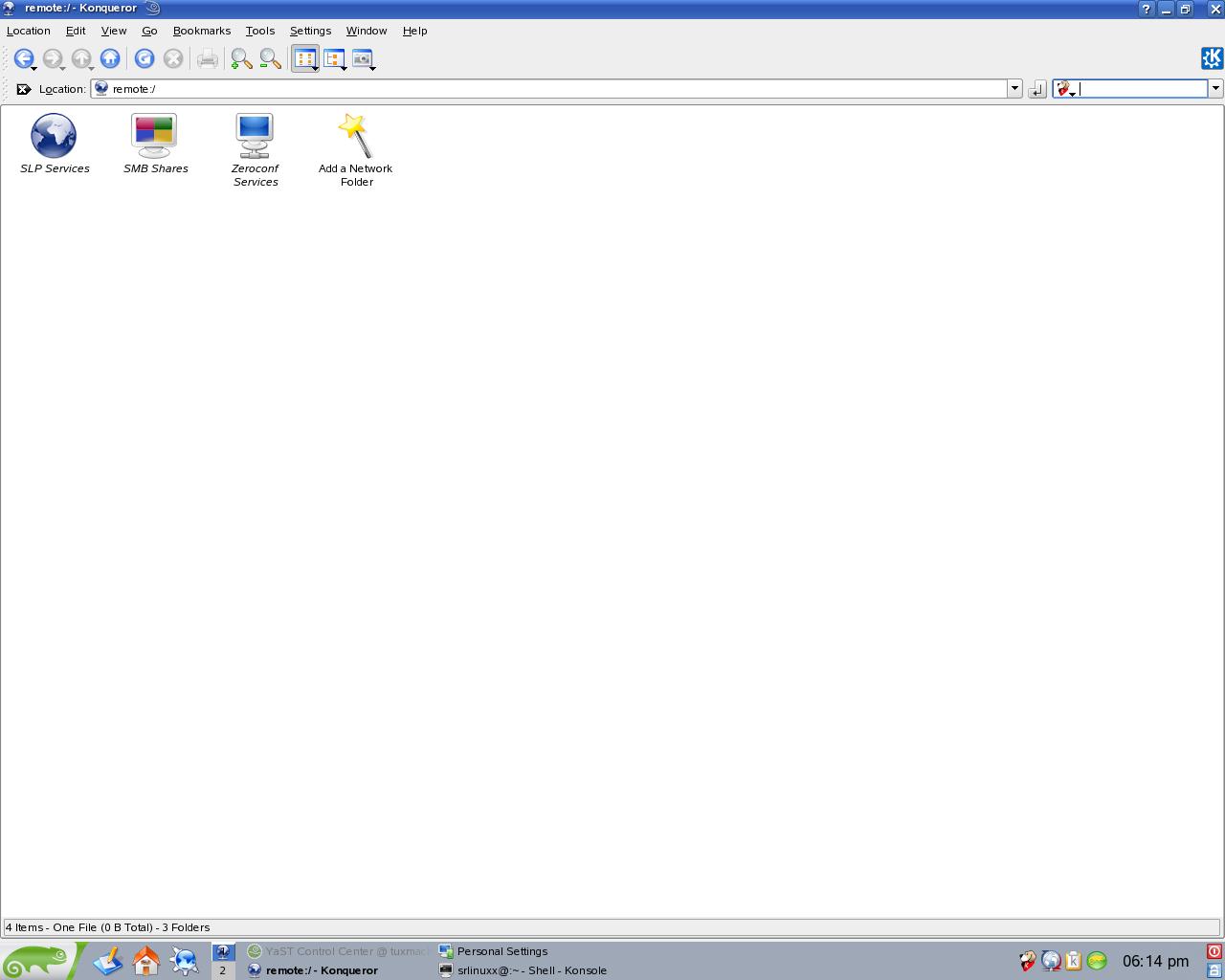Switch to virtual desktop 1 in pager

(x=223, y=951)
